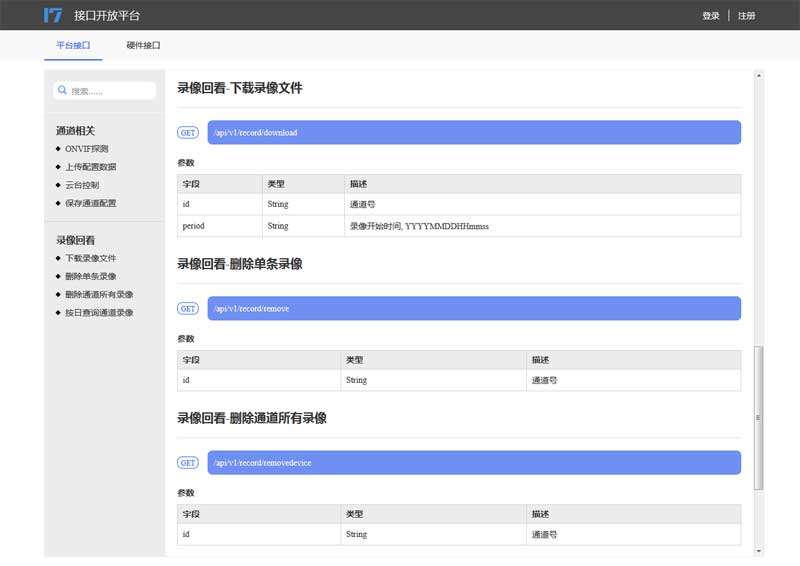Click the vertical scrollbar thumb

(758, 417)
